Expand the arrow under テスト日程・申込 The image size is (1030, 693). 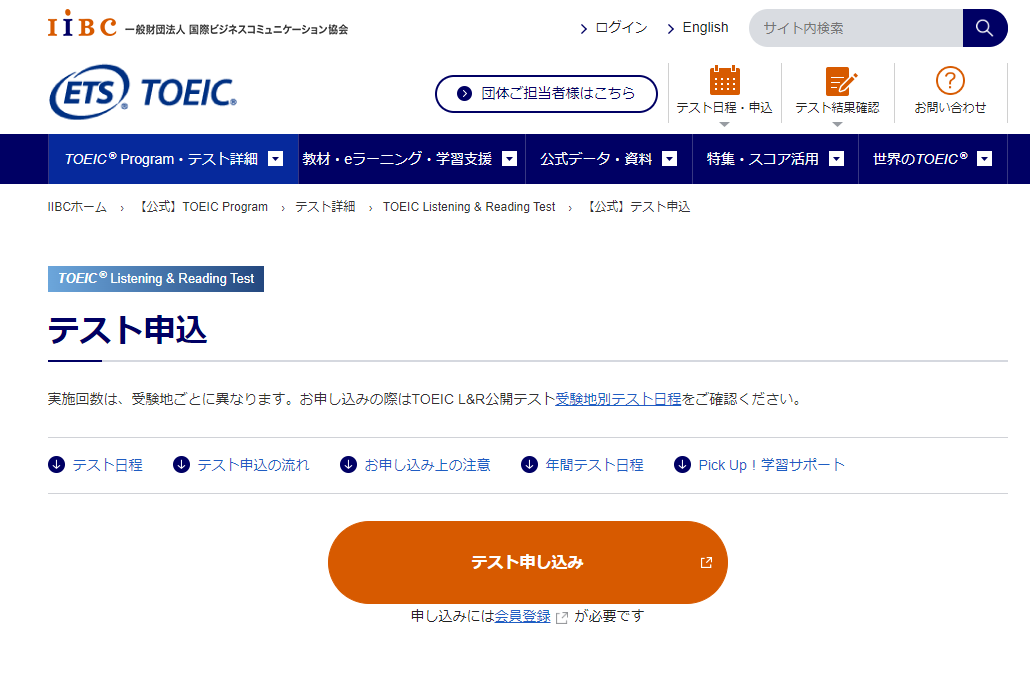[x=725, y=124]
